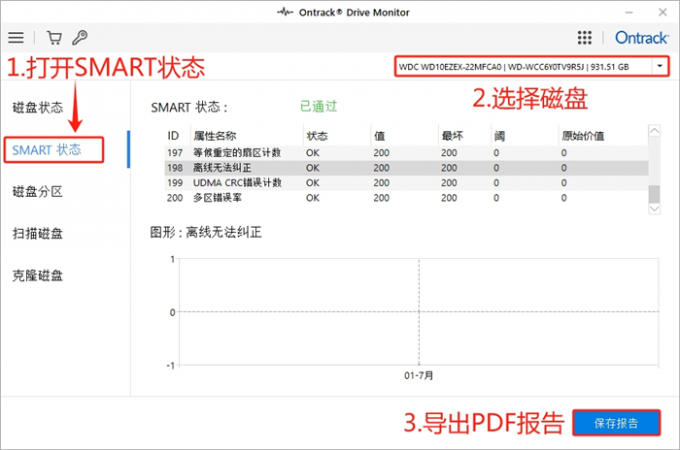Click the 已通过 status text
Viewport: 680px width, 450px height.
coord(319,106)
